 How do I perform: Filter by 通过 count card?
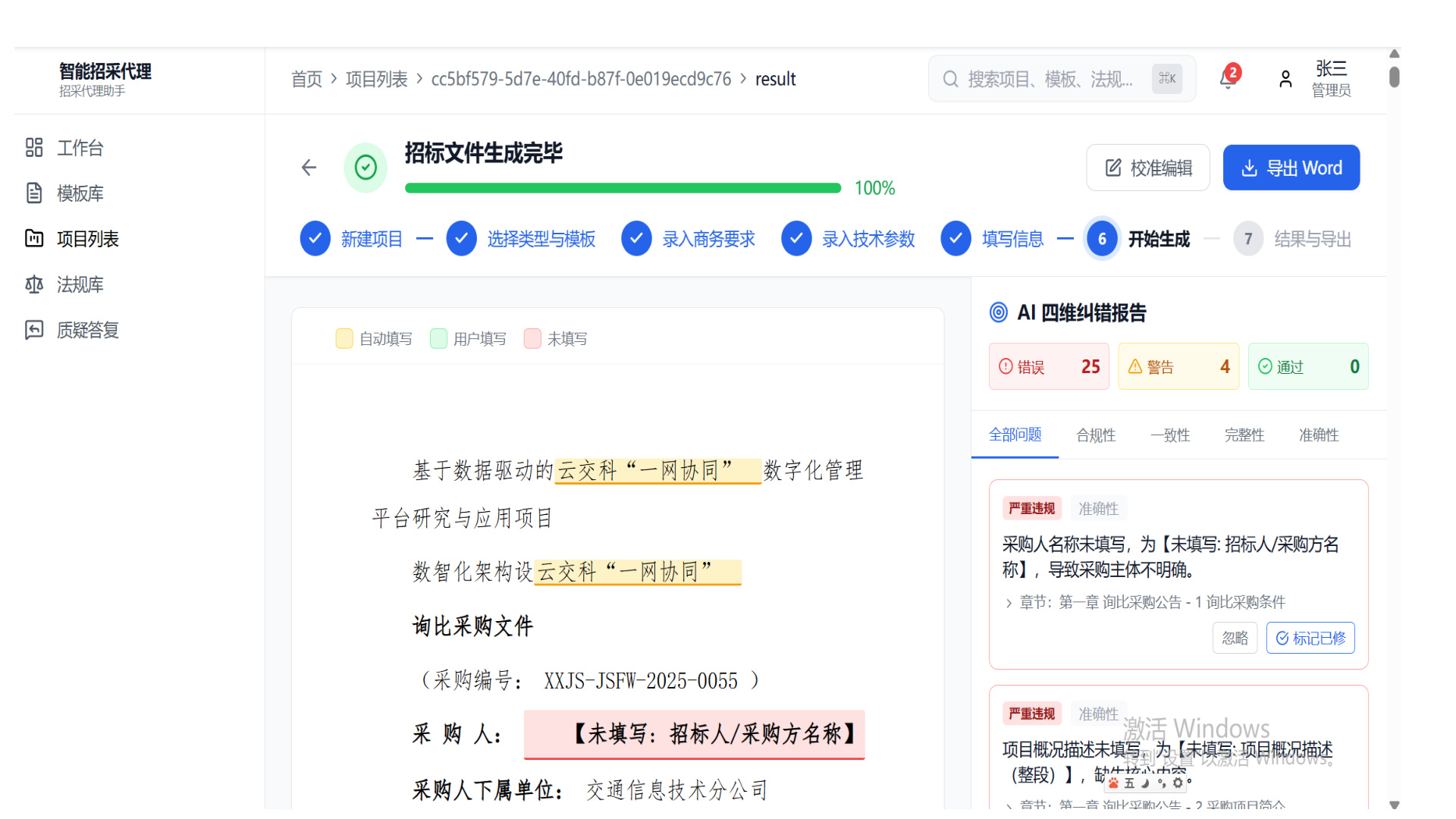[1308, 366]
